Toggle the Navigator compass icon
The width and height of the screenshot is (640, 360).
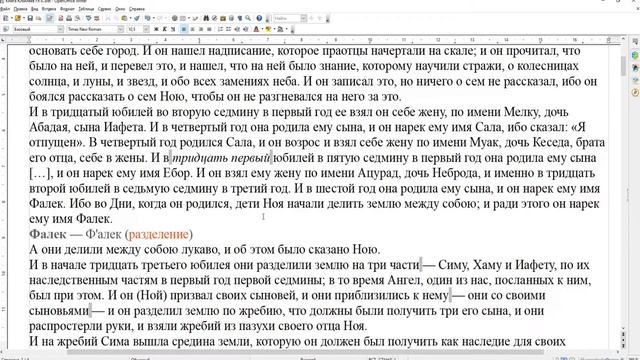tap(214, 18)
